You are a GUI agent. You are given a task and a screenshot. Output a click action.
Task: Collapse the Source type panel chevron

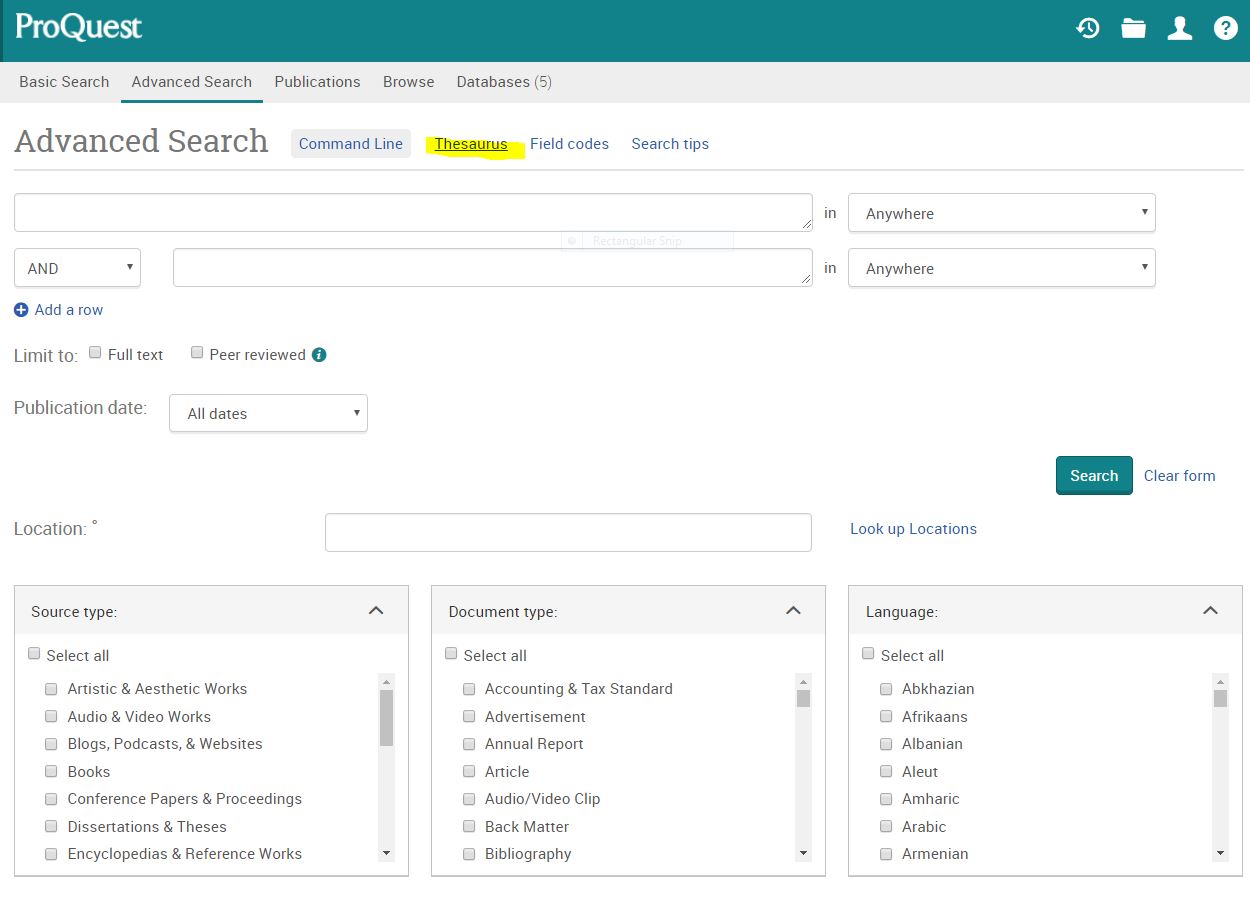click(x=376, y=610)
